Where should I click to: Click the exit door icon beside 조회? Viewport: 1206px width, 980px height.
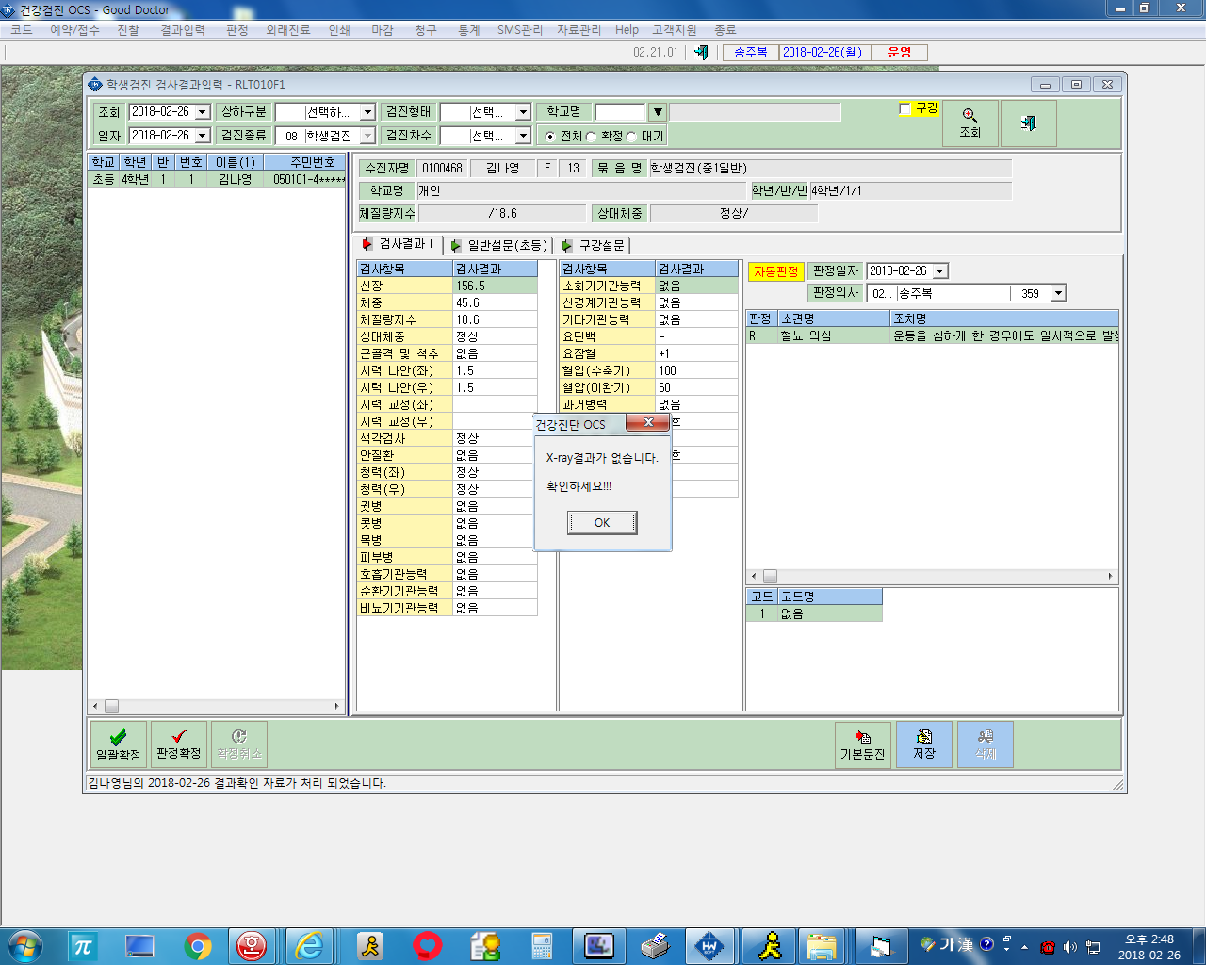pos(1028,122)
